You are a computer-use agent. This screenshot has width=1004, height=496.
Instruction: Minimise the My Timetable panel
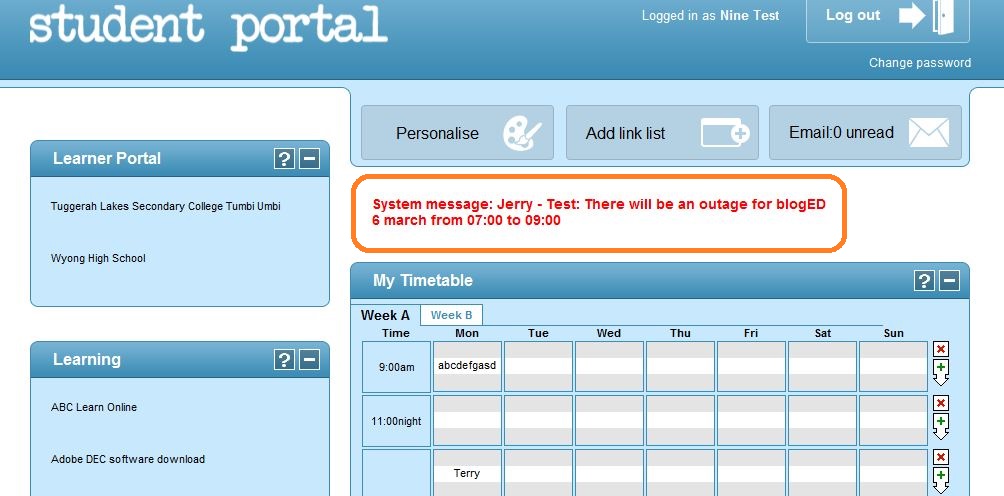click(x=949, y=281)
